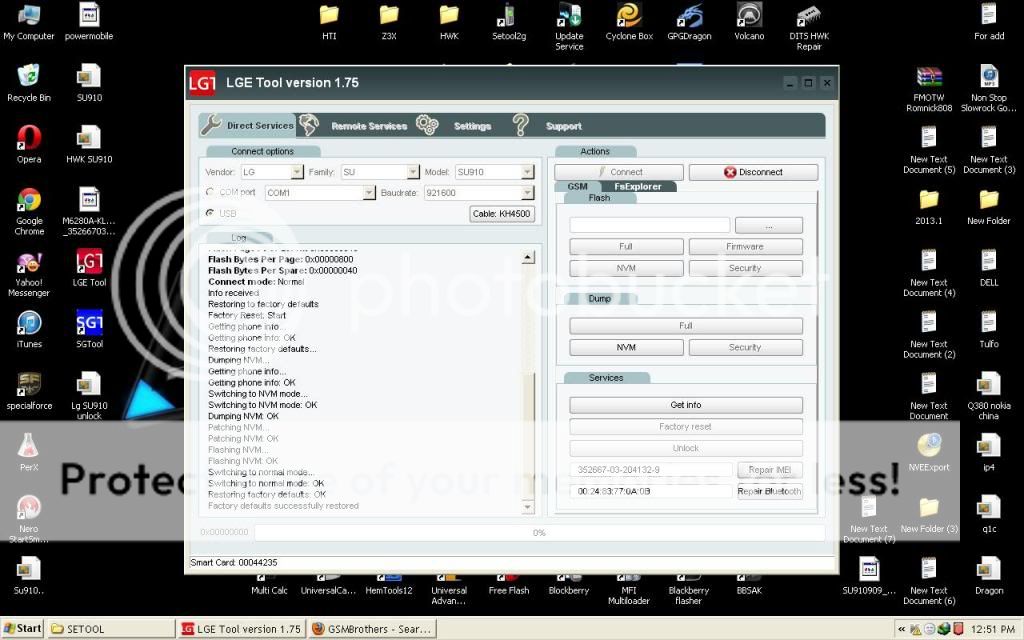Image resolution: width=1024 pixels, height=640 pixels.
Task: Switch to GSMBrothers taskbar item
Action: (x=372, y=629)
